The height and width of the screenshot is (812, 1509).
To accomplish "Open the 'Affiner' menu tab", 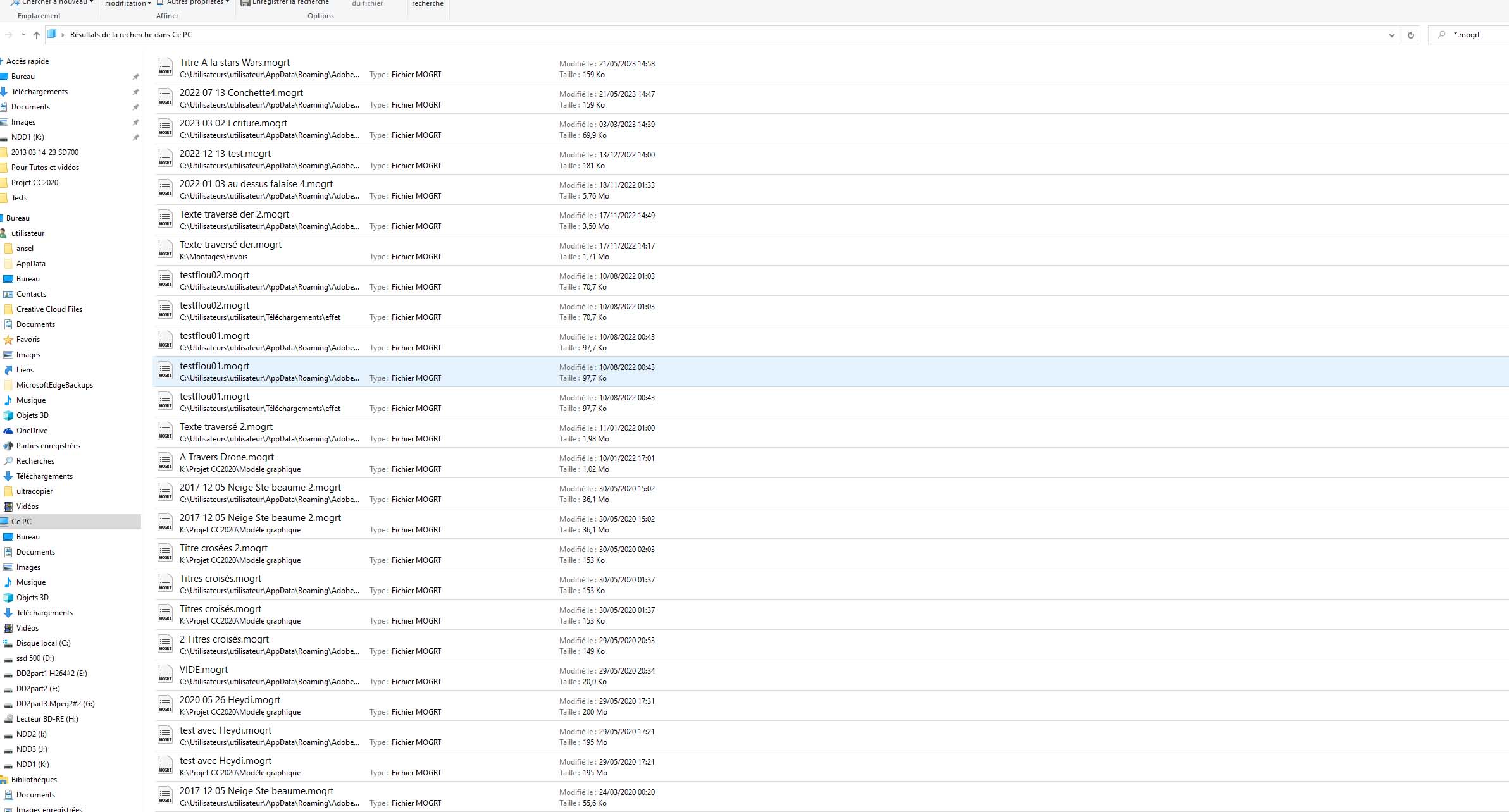I will click(x=166, y=15).
